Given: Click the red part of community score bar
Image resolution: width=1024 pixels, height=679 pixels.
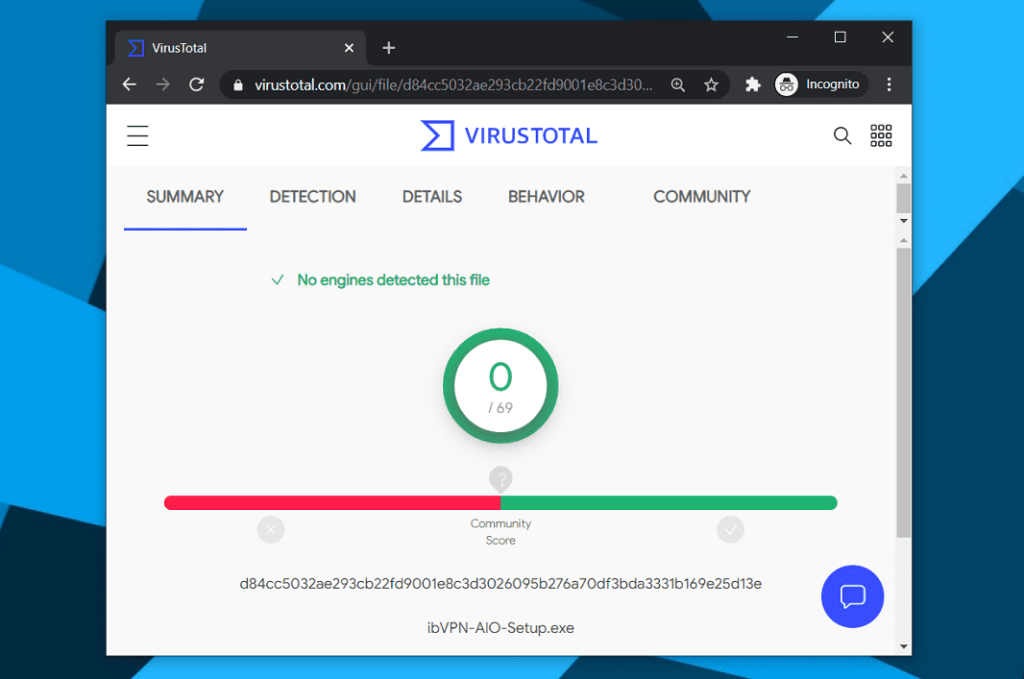Looking at the screenshot, I should pyautogui.click(x=332, y=503).
